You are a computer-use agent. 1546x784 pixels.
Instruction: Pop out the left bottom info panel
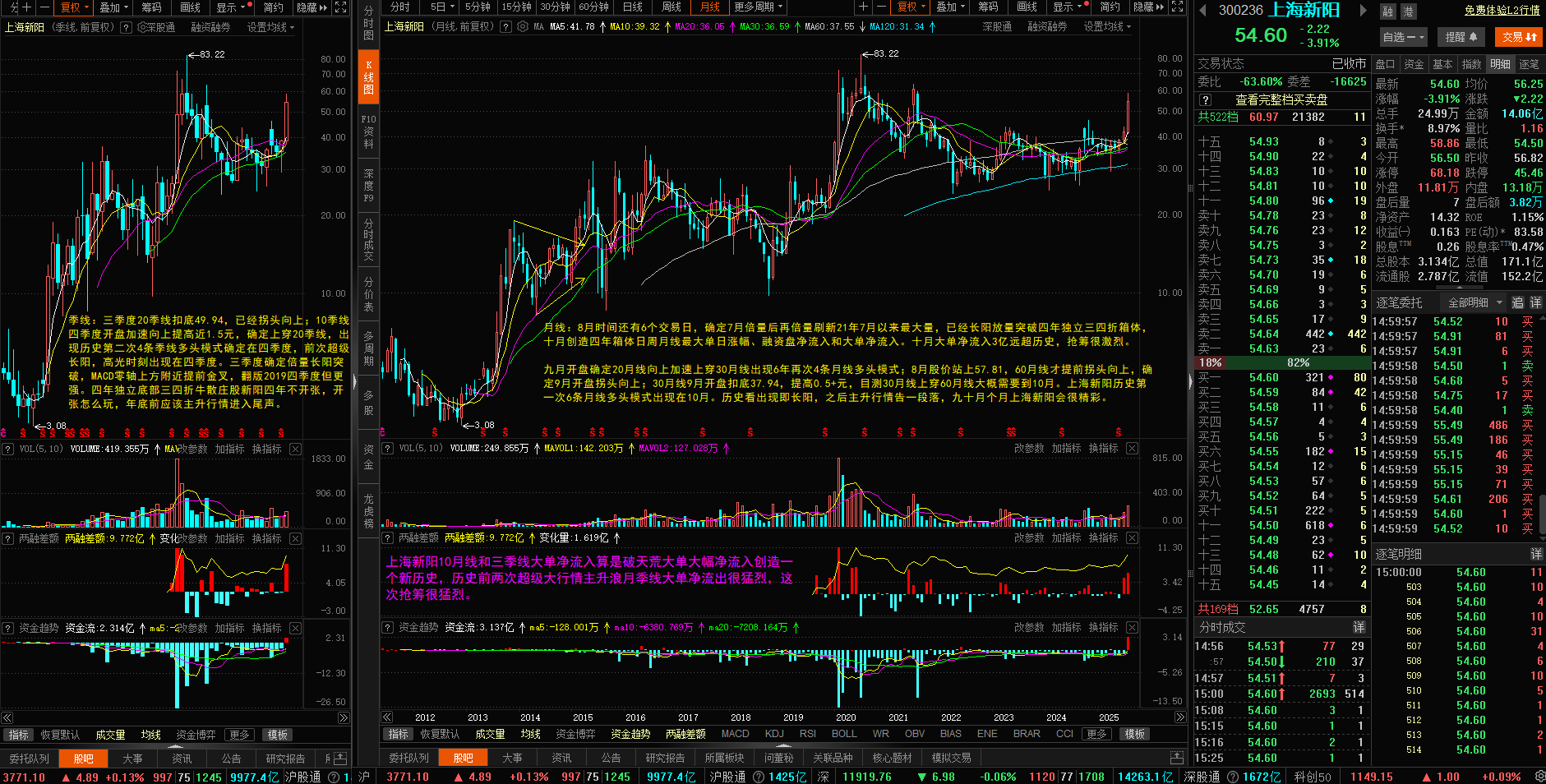tap(339, 758)
